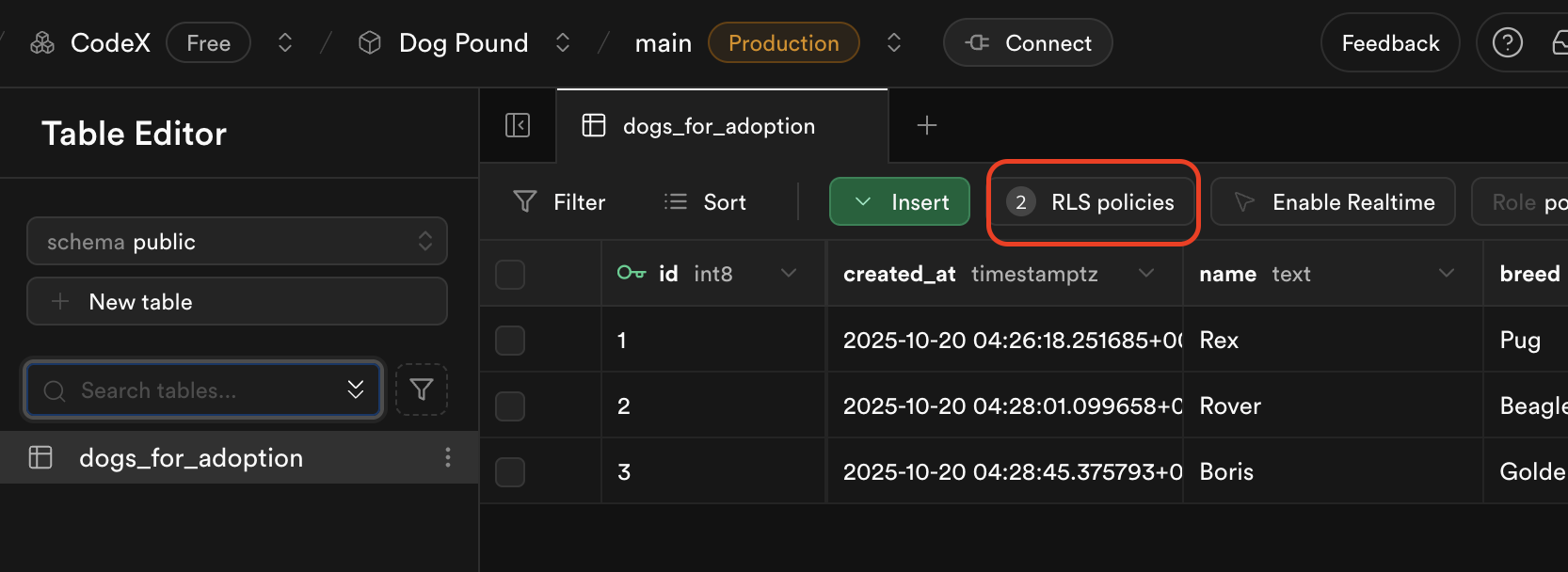Sort the table rows
This screenshot has width=1568, height=572.
[x=705, y=202]
